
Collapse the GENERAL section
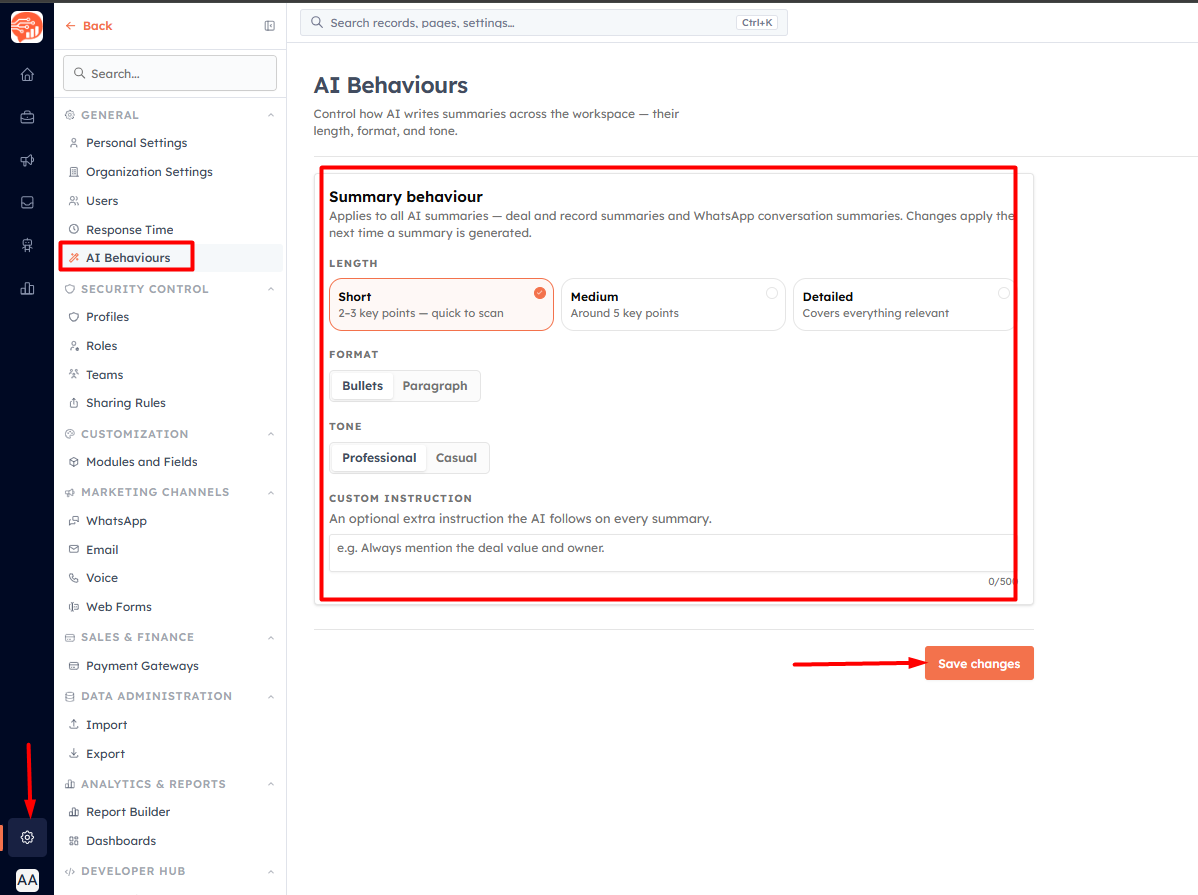click(271, 115)
